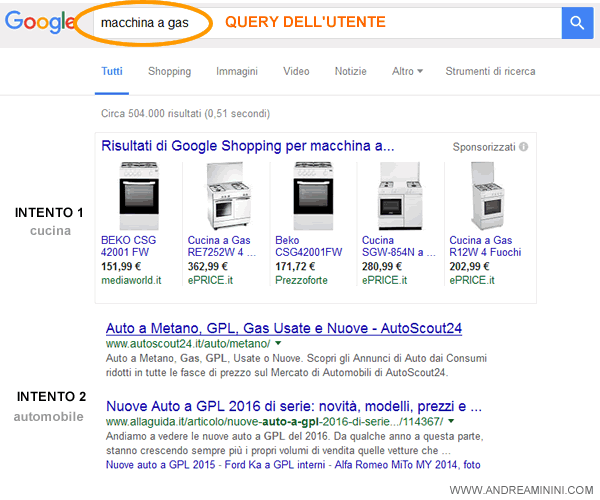
Task: Click mediaworld.it seller name
Action: click(131, 280)
